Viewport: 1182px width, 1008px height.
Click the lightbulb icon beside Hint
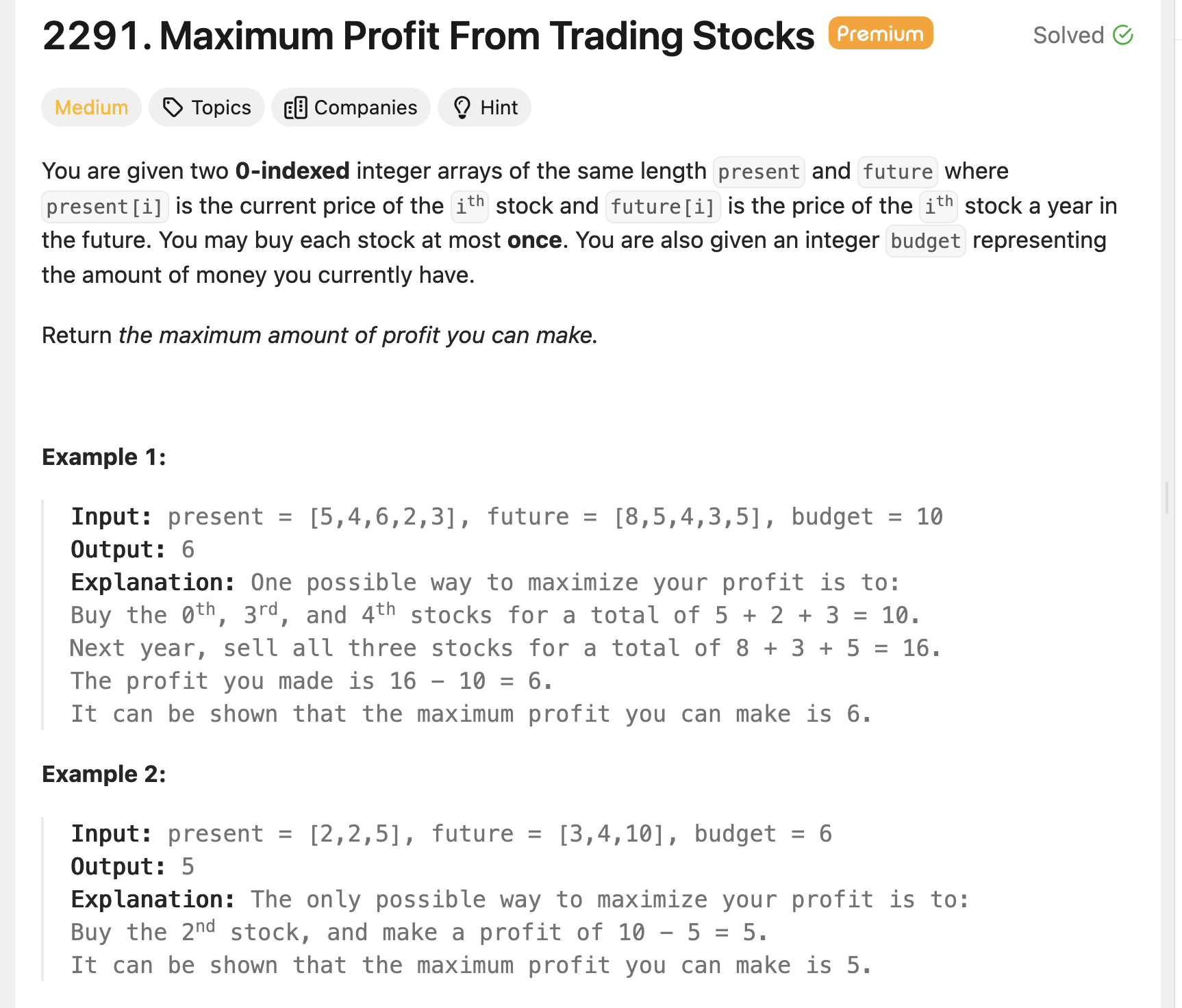462,108
